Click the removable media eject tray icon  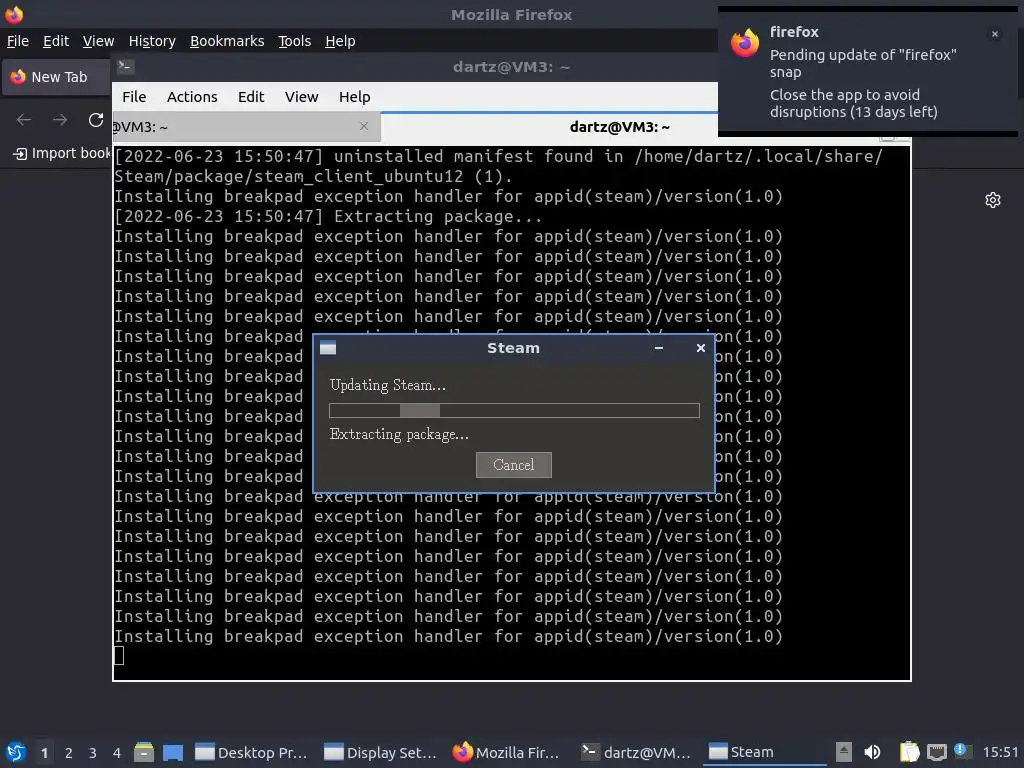click(844, 752)
